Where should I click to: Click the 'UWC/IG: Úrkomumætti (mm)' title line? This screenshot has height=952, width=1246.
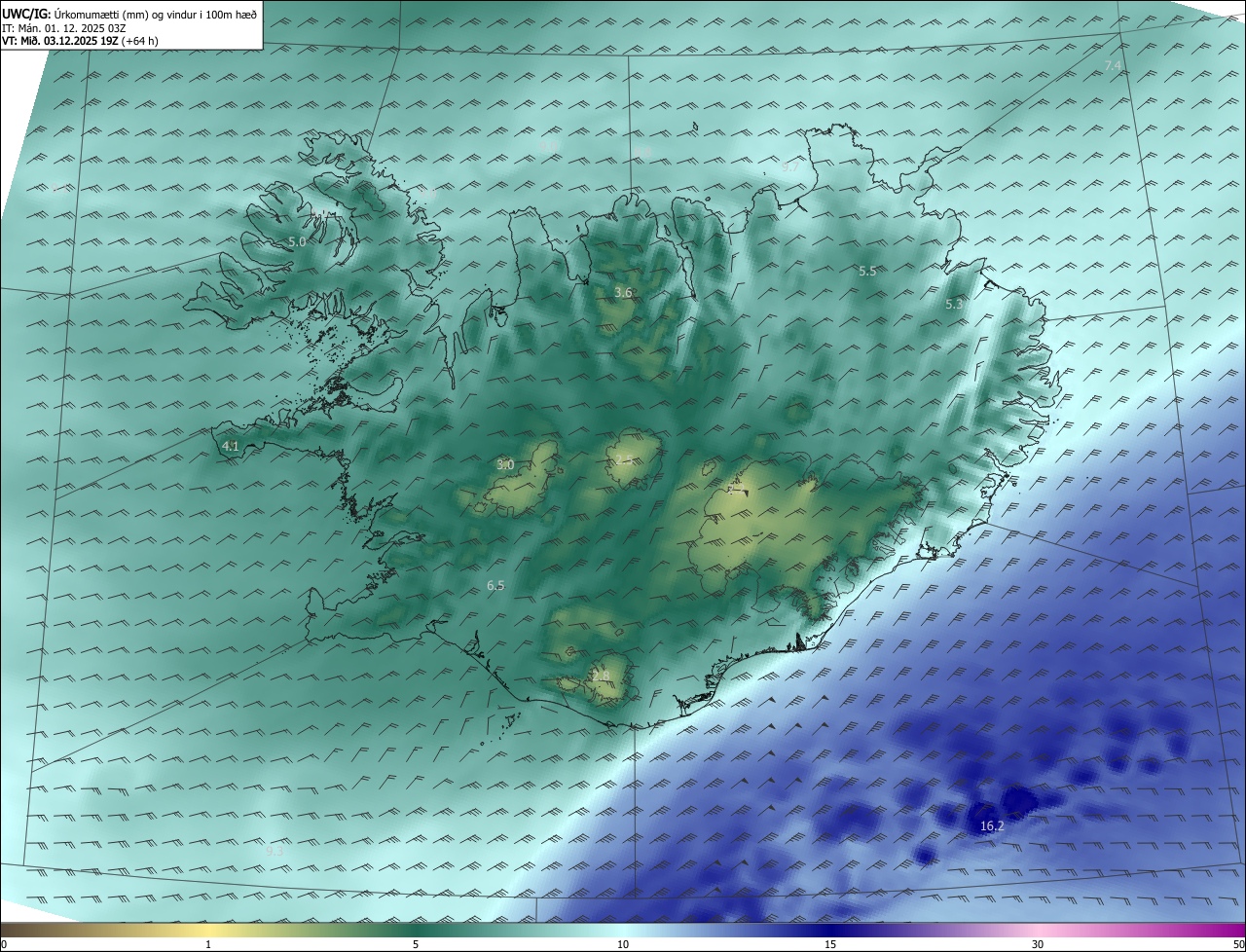[x=129, y=14]
